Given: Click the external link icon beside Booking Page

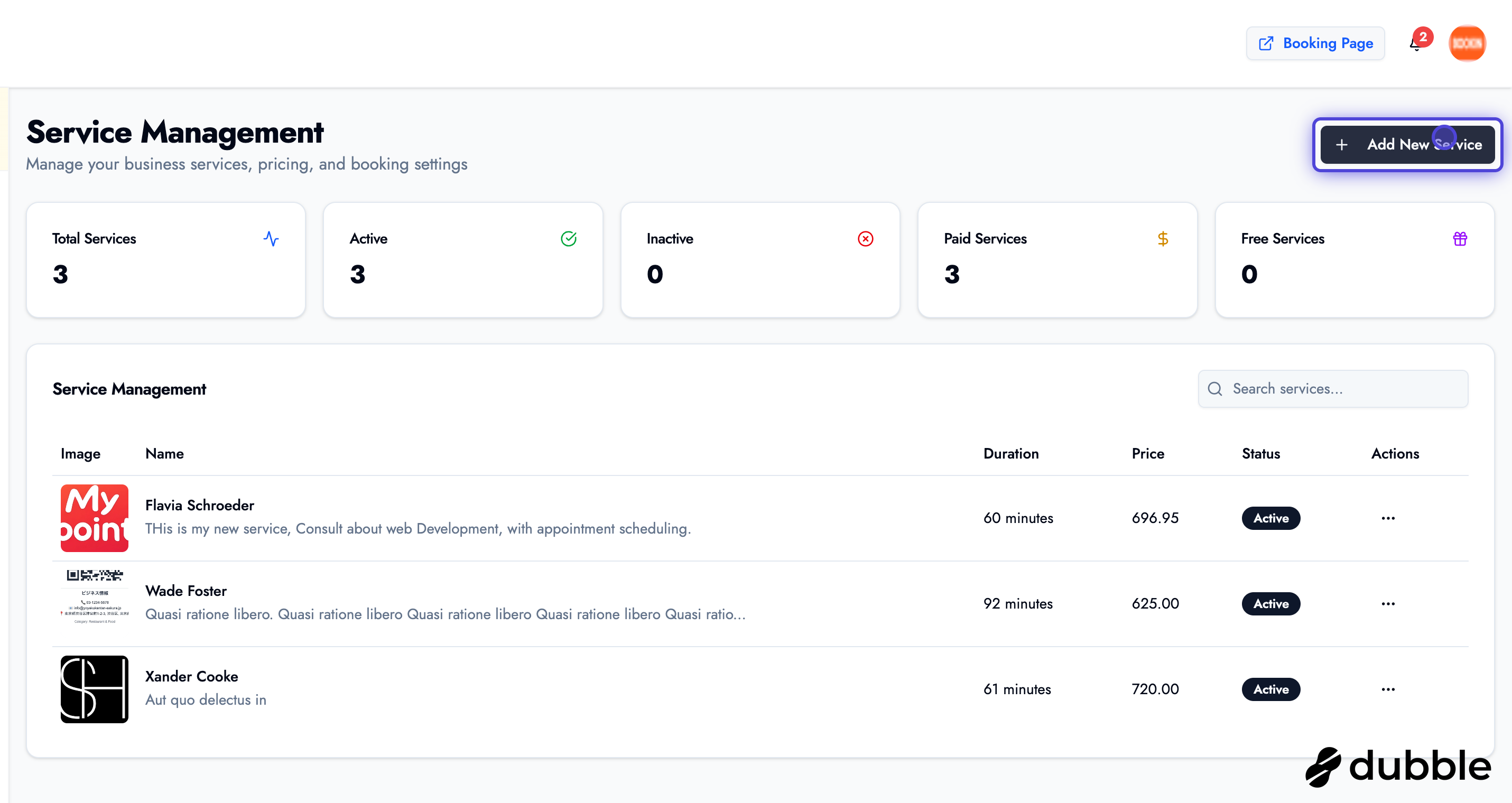Looking at the screenshot, I should [x=1267, y=43].
